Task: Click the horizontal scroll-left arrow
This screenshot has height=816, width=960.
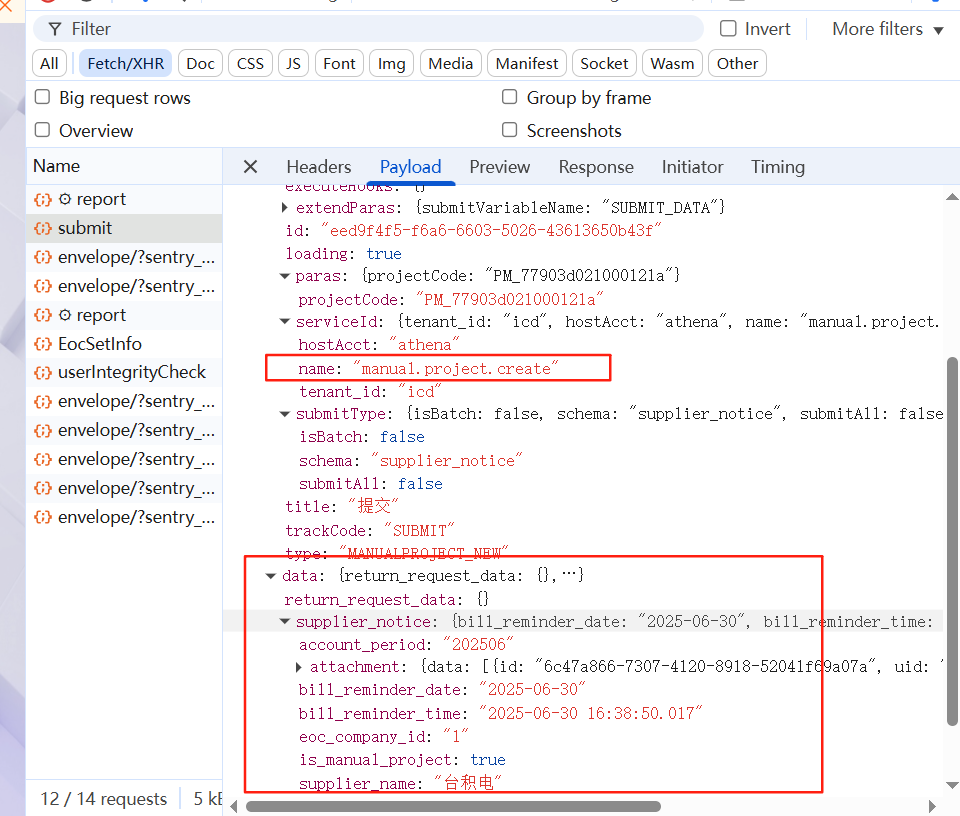Action: tap(234, 806)
